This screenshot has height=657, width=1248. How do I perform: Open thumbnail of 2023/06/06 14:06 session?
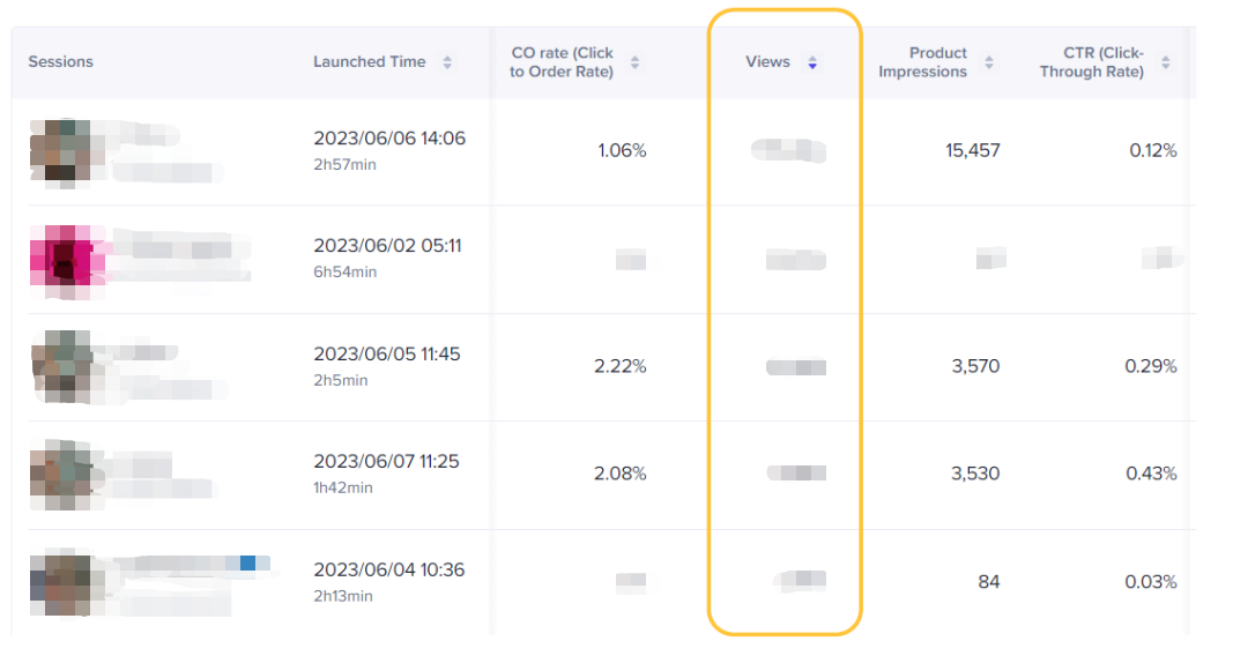click(61, 151)
